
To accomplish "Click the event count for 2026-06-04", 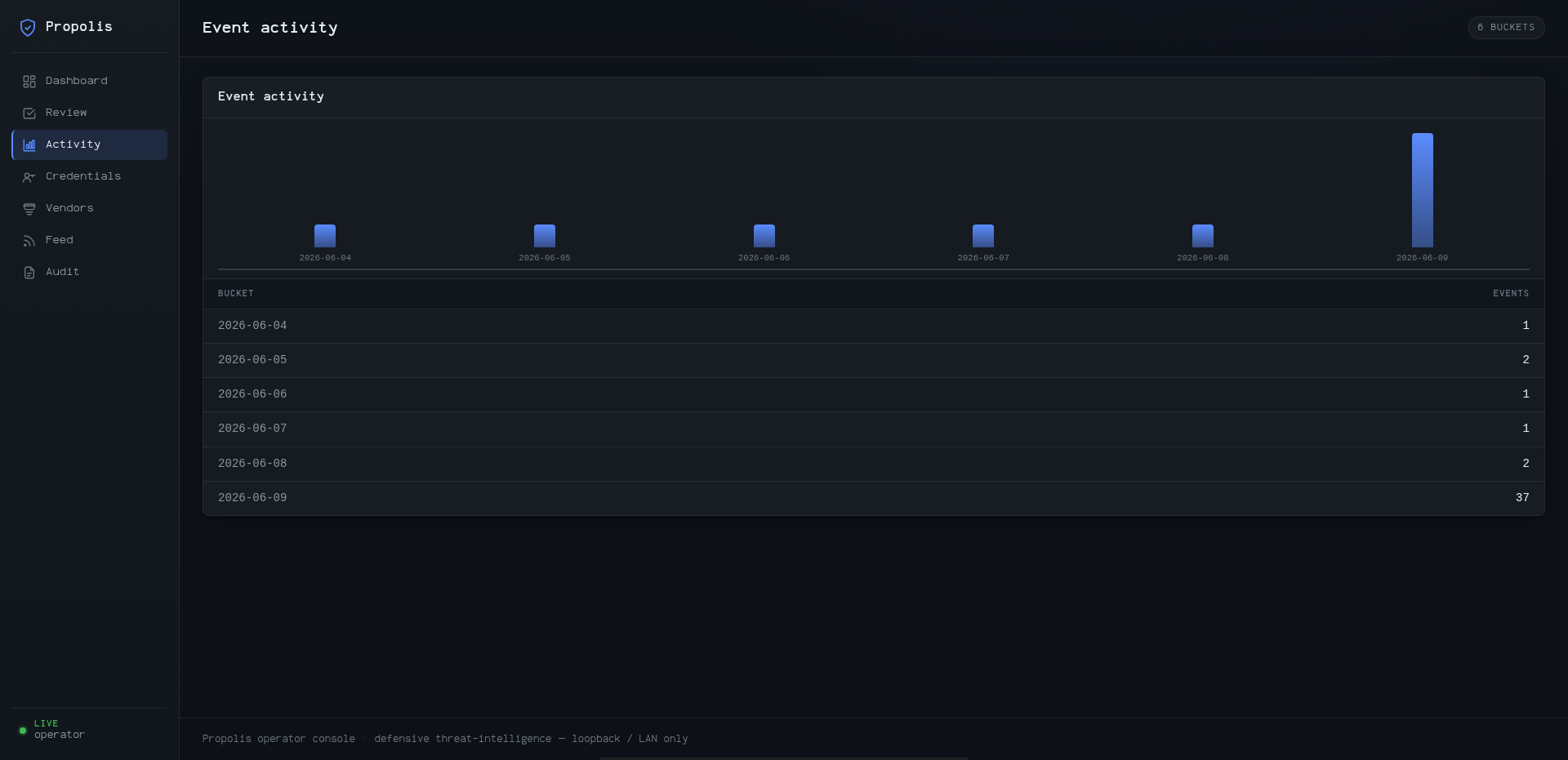I will click(x=1526, y=326).
